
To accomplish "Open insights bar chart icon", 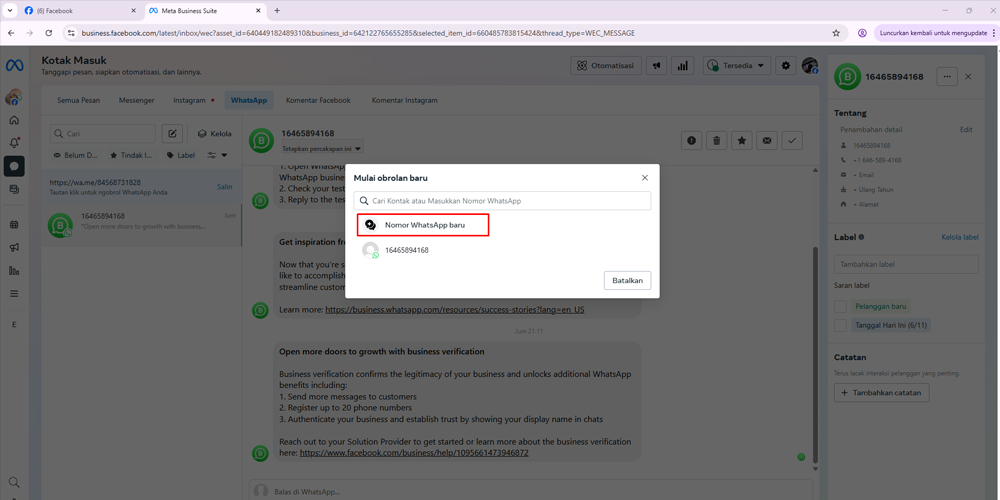I will 682,66.
